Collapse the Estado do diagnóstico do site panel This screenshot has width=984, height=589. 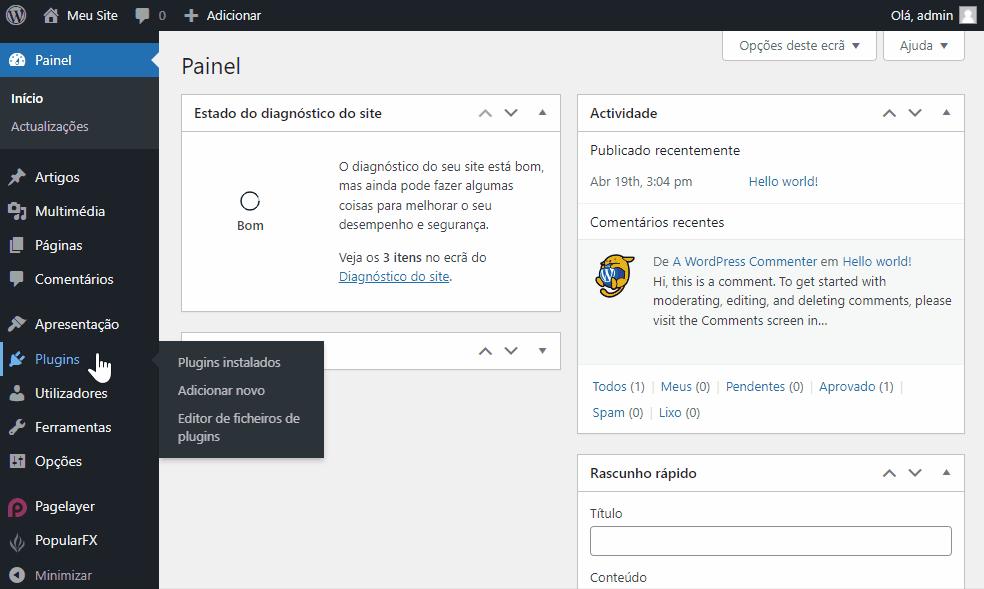click(x=543, y=113)
